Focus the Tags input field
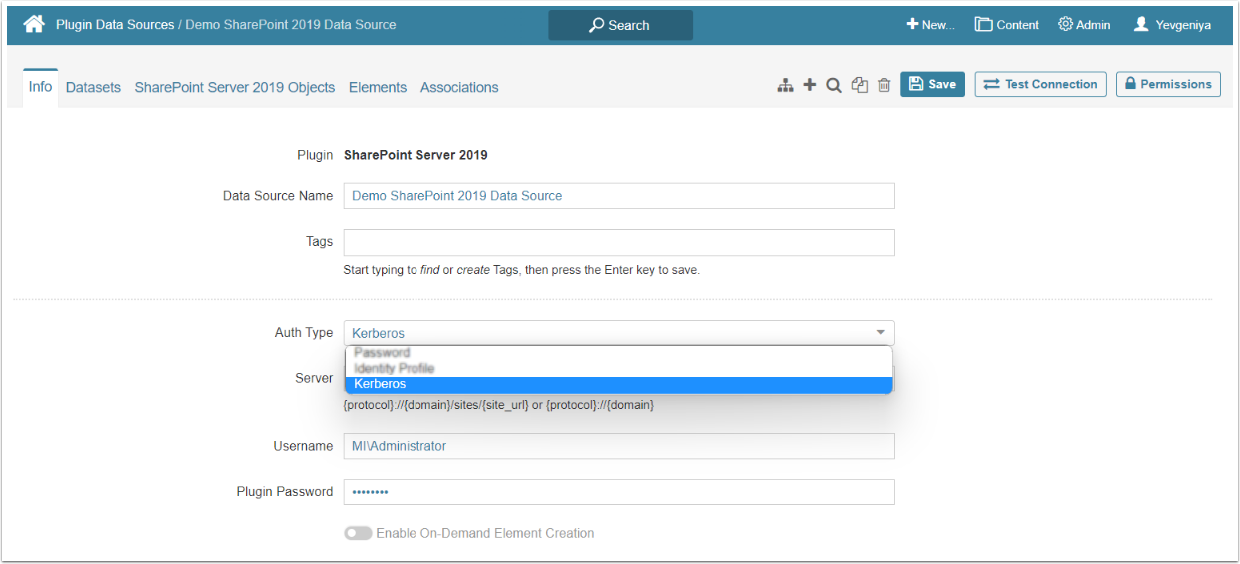 click(619, 243)
